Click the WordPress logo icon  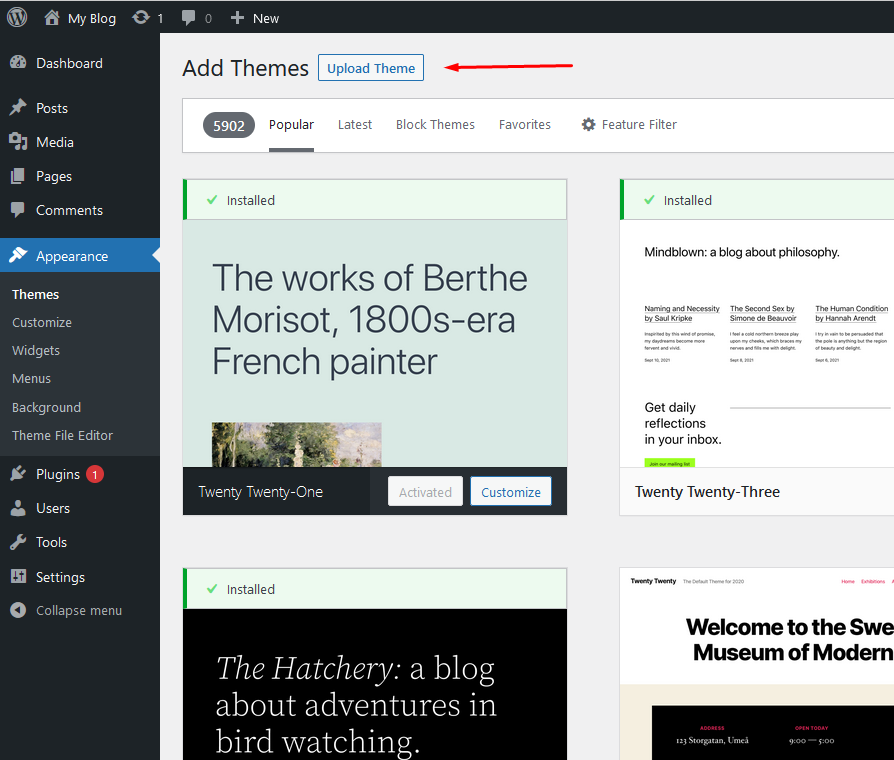(17, 18)
